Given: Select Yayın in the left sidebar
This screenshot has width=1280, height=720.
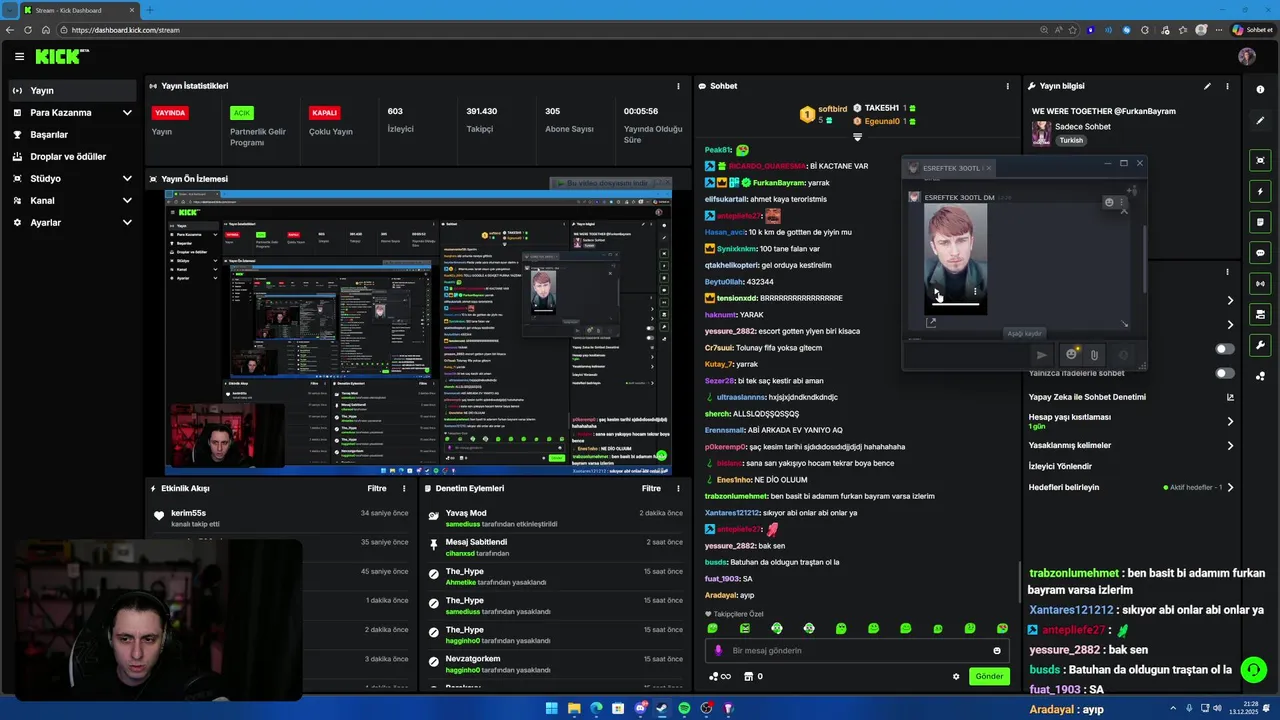Looking at the screenshot, I should point(72,91).
